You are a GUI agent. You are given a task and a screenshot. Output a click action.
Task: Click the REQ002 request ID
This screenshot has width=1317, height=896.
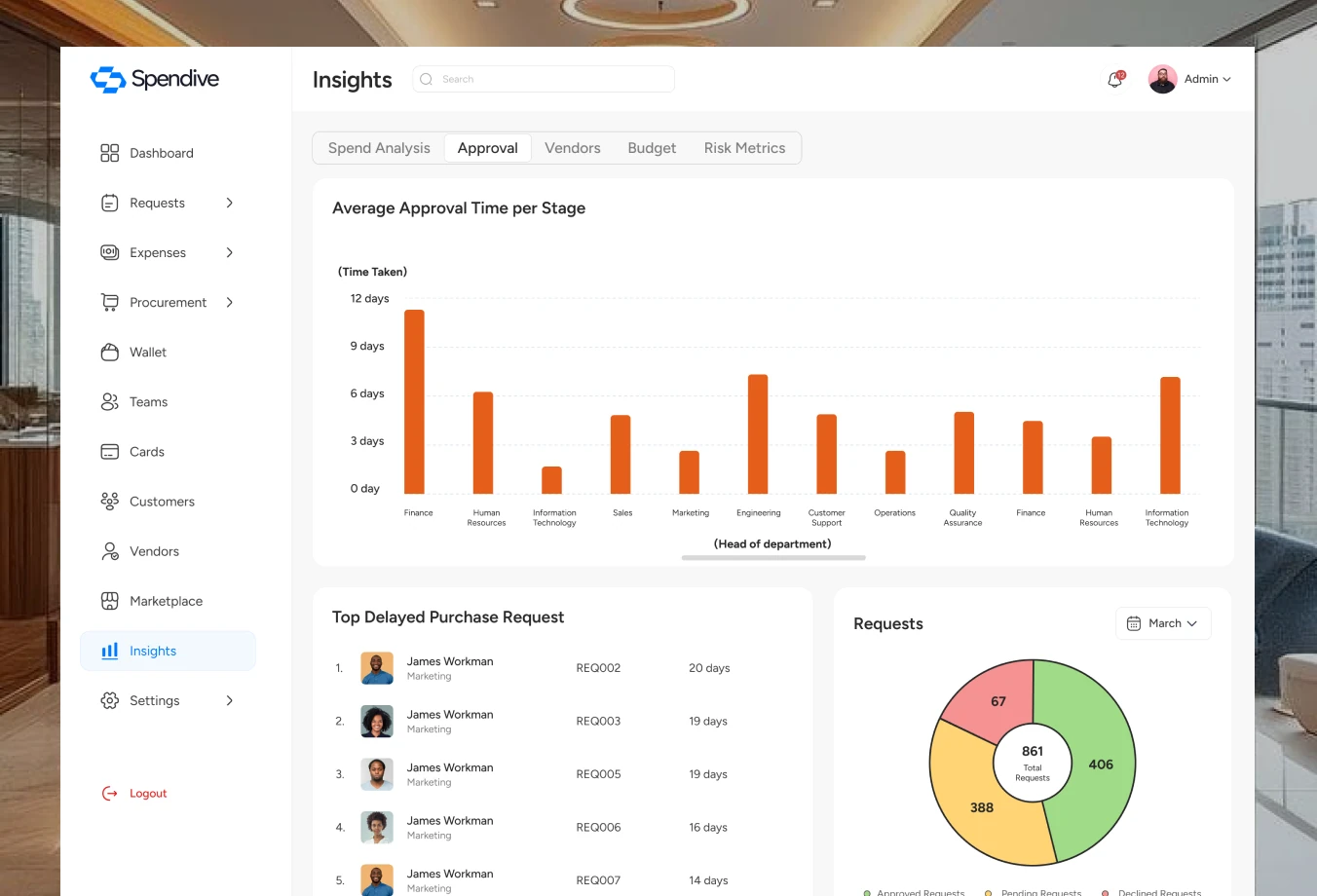pyautogui.click(x=598, y=668)
